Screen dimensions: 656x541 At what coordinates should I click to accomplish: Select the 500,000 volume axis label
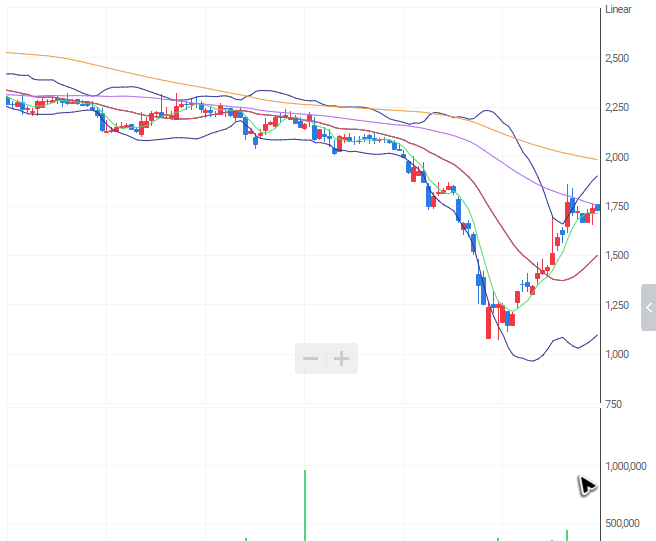(x=623, y=523)
